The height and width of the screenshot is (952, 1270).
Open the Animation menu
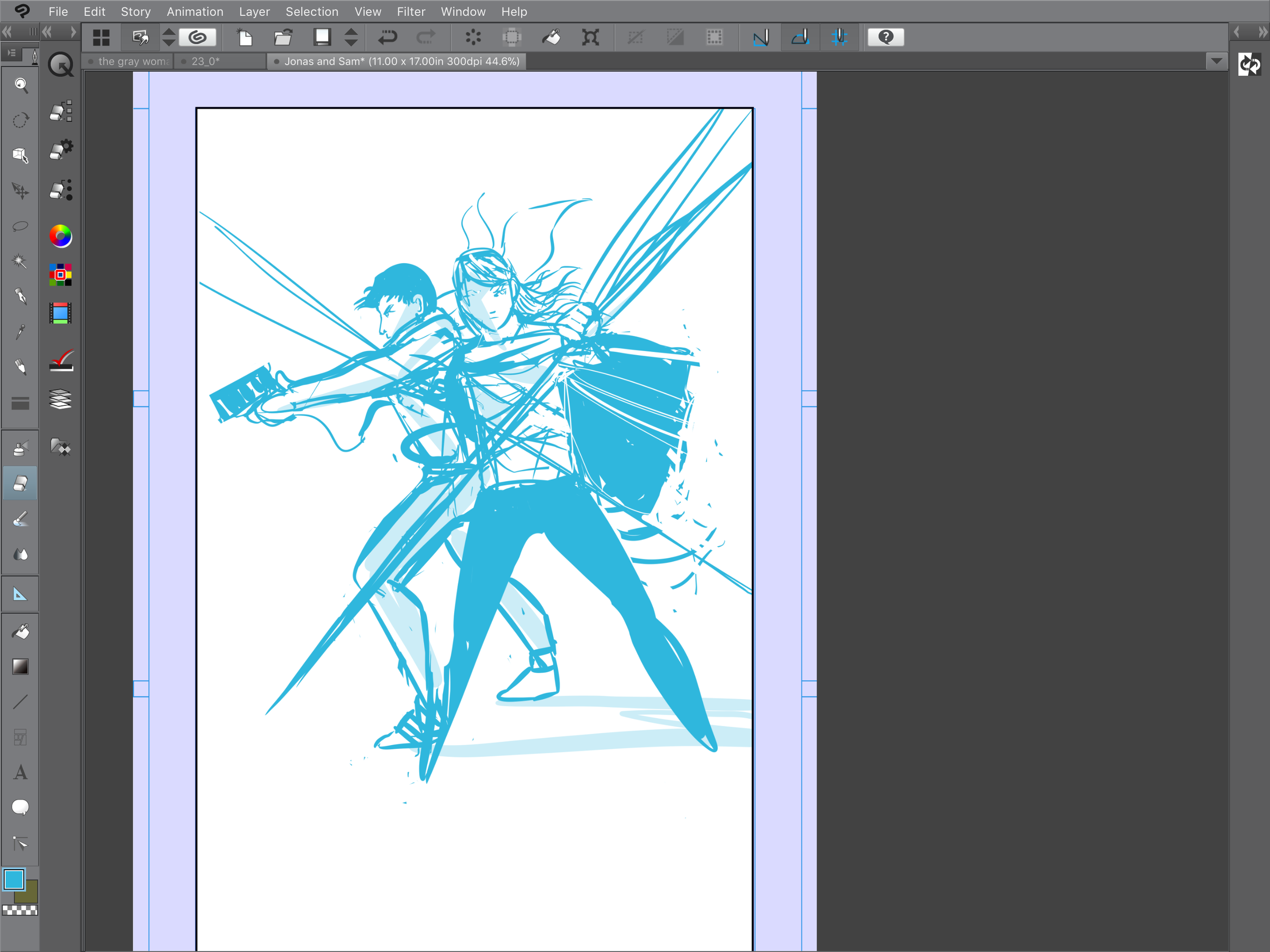tap(195, 12)
